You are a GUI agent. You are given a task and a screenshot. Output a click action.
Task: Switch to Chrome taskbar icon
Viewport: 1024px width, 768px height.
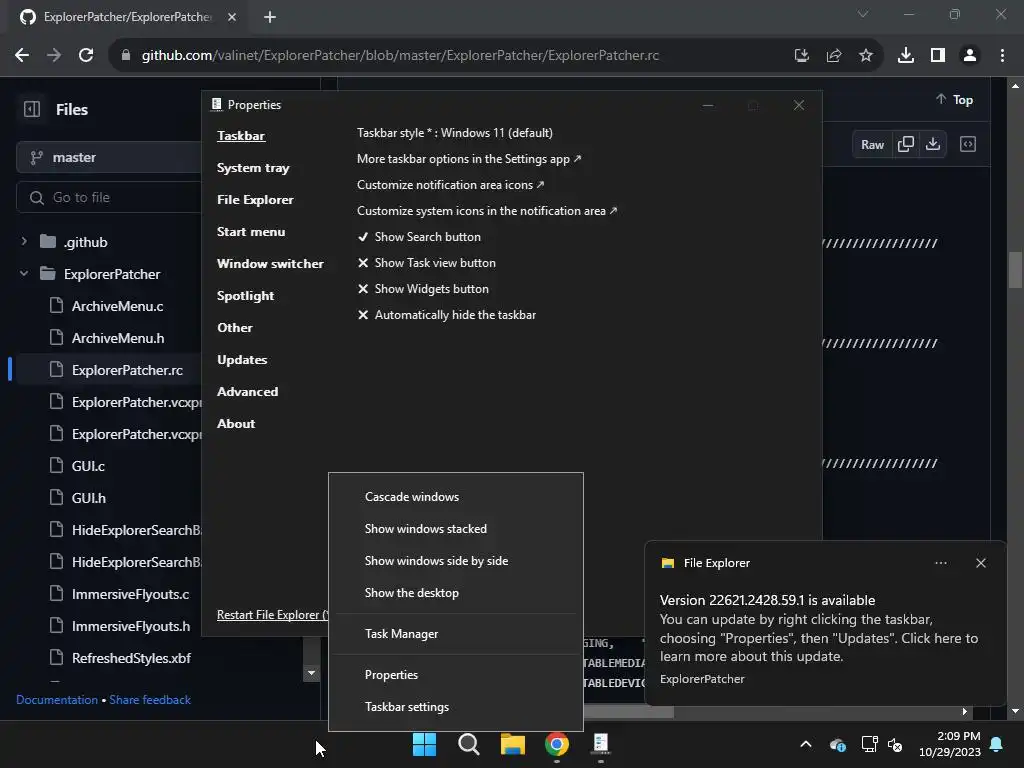click(x=556, y=744)
